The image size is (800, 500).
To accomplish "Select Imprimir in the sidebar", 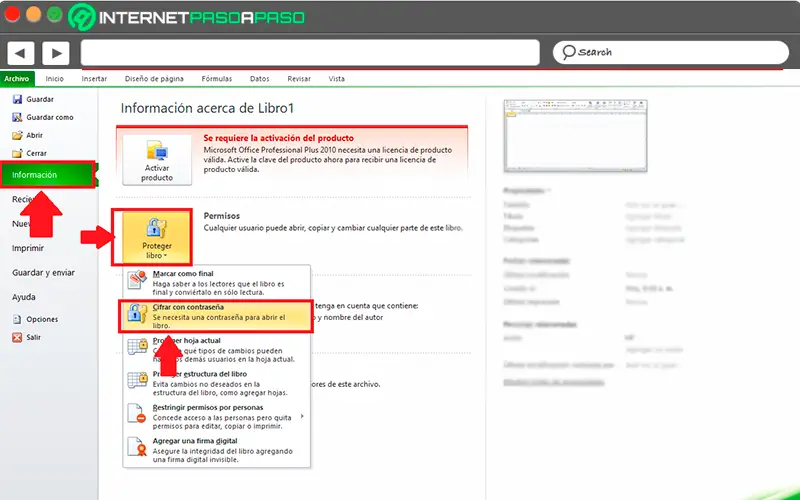I will (x=28, y=248).
